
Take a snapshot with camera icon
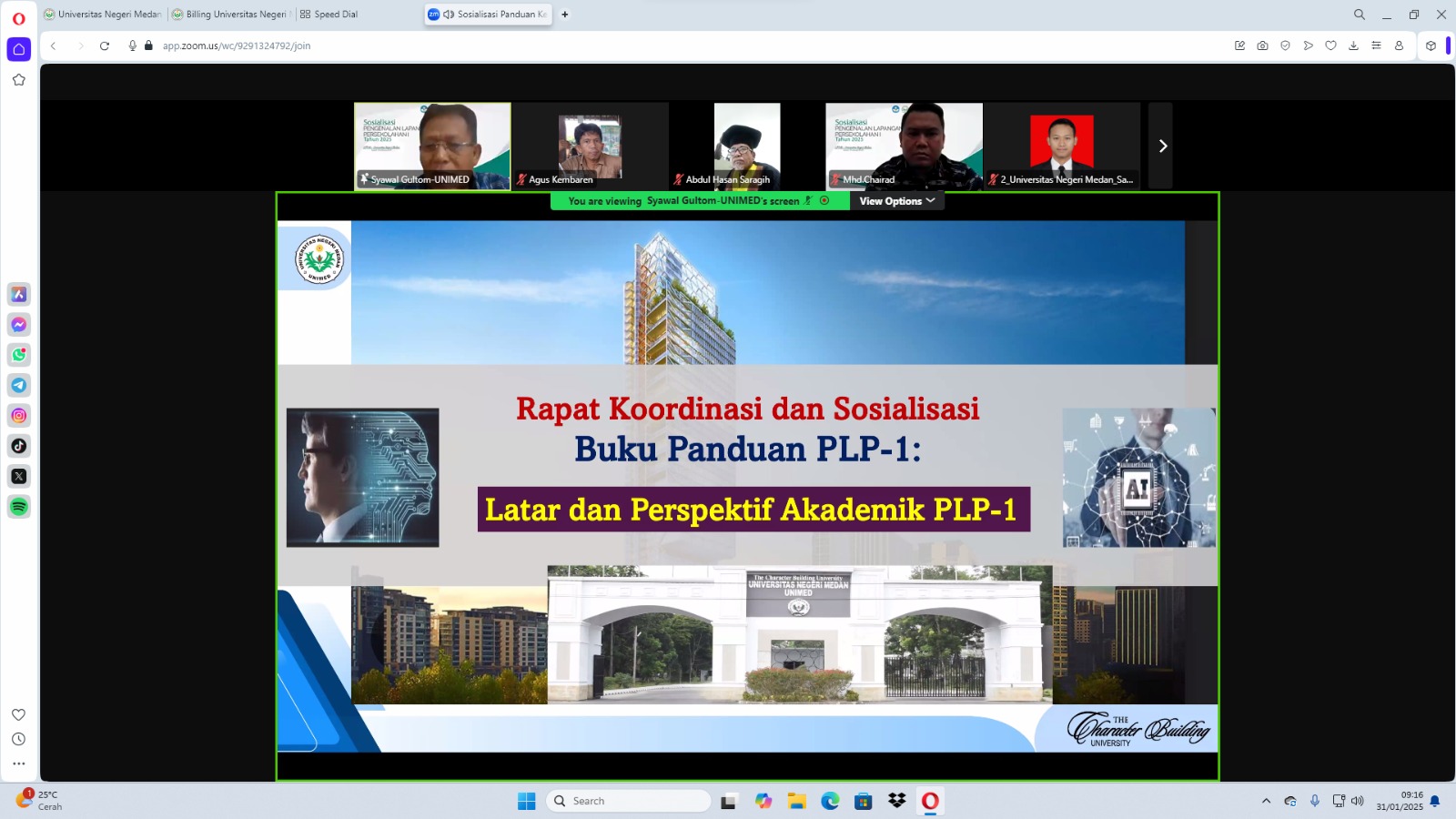click(1262, 45)
